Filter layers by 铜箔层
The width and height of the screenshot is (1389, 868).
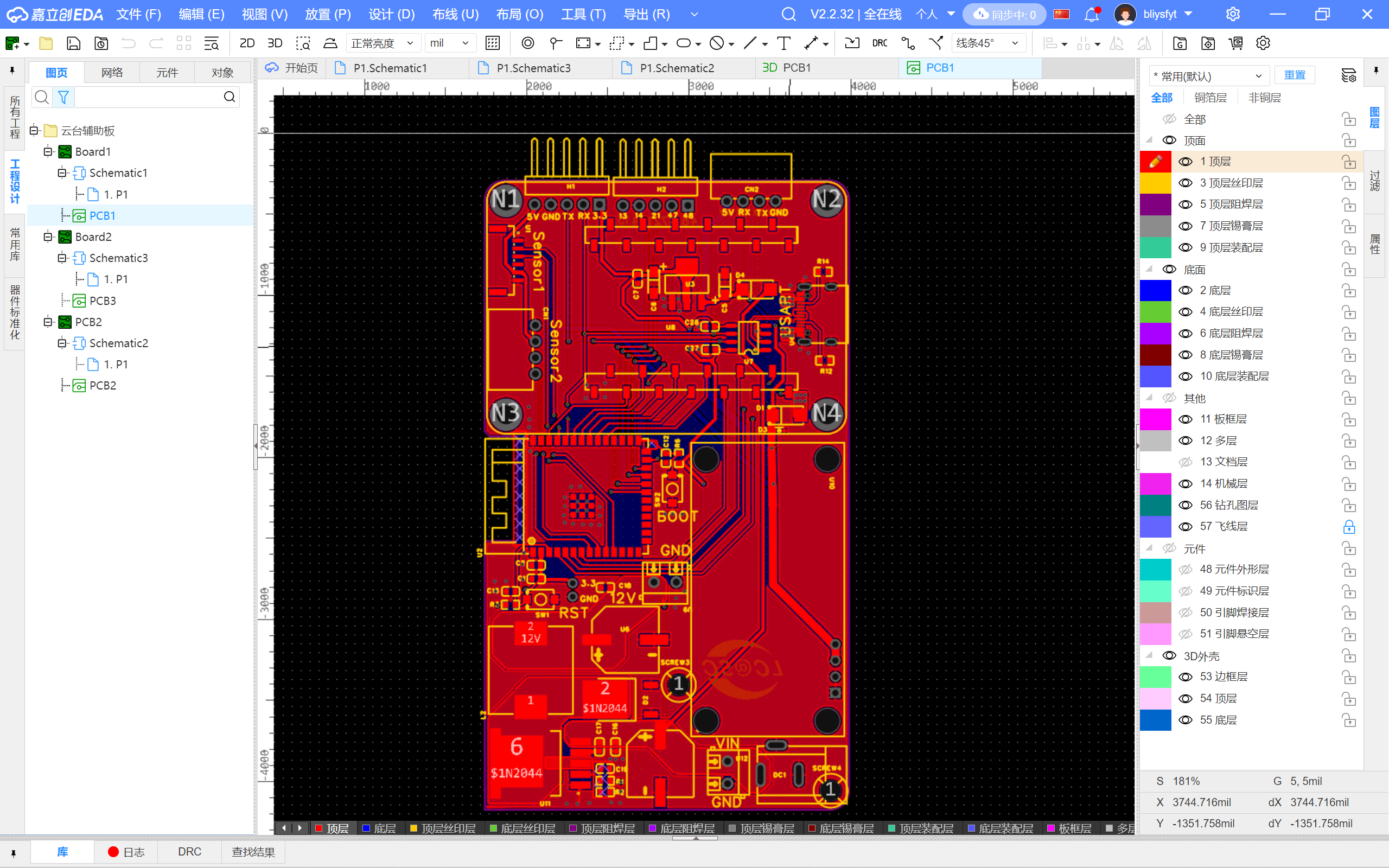[1210, 98]
